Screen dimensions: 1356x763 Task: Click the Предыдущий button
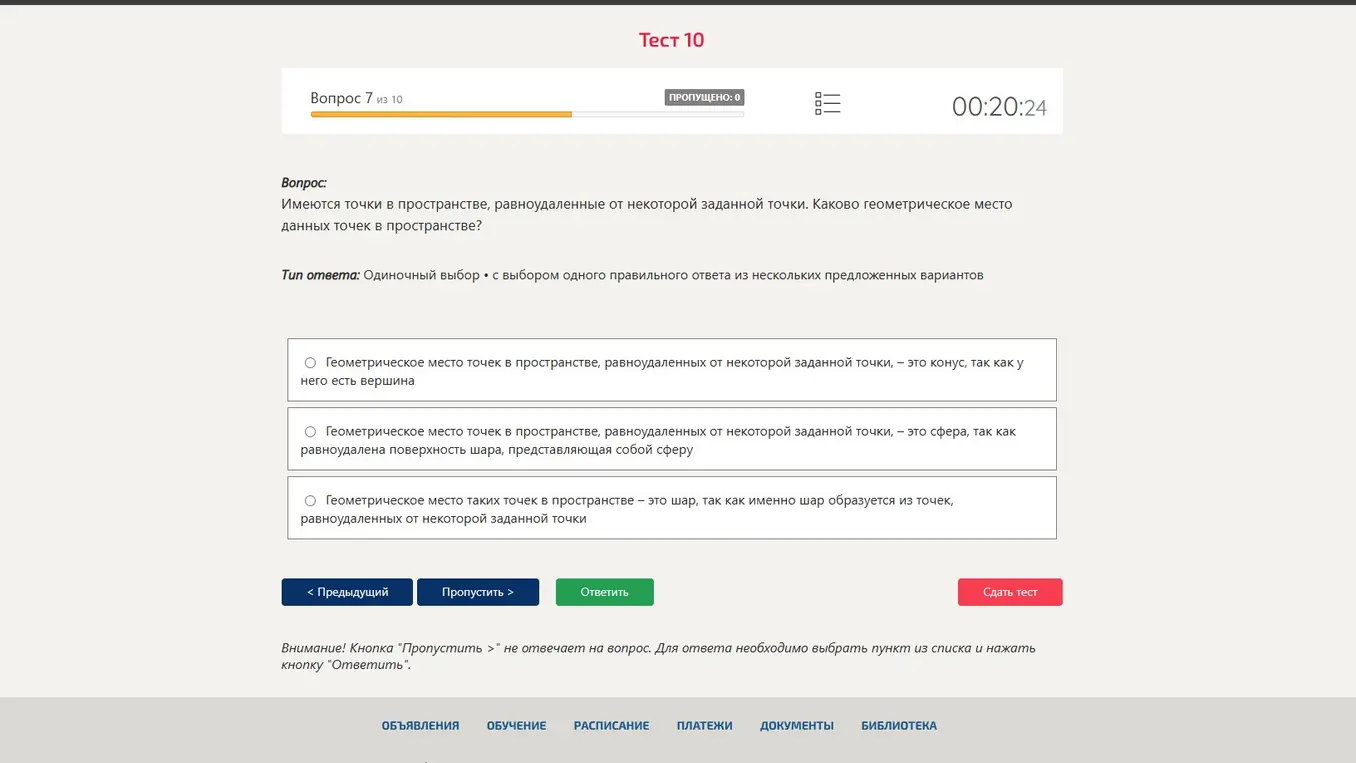click(x=347, y=592)
